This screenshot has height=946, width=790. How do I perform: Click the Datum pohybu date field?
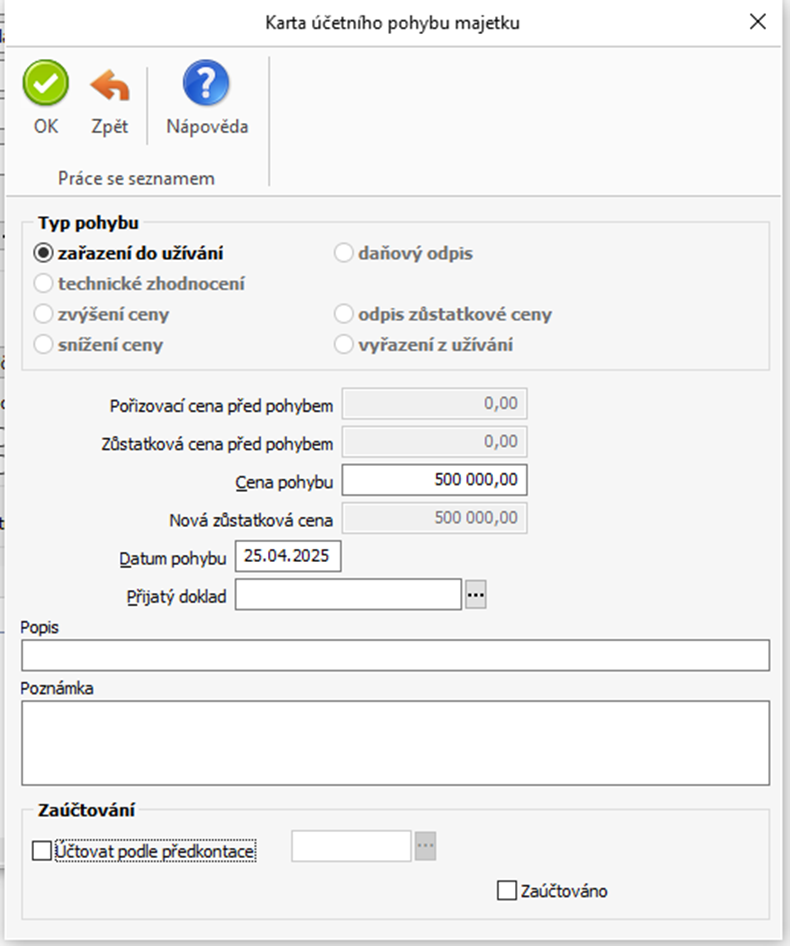click(x=287, y=557)
